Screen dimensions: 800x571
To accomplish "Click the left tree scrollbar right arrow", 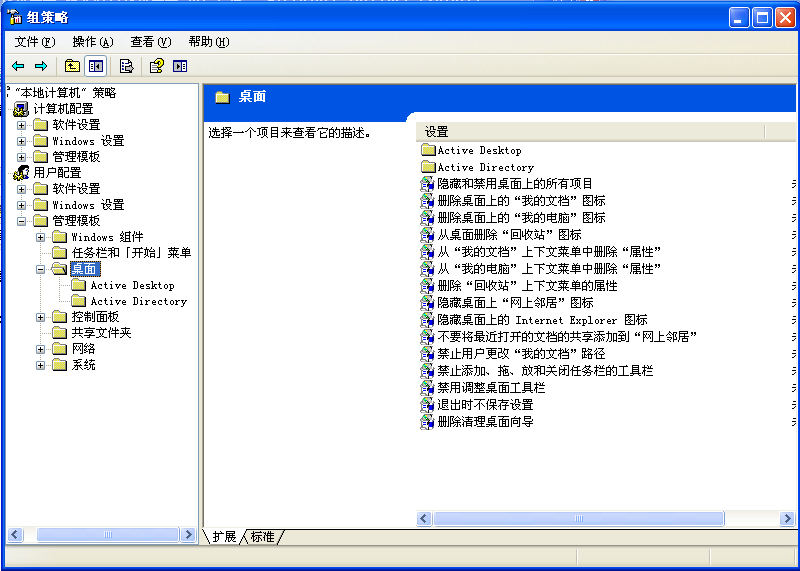I will pyautogui.click(x=188, y=534).
